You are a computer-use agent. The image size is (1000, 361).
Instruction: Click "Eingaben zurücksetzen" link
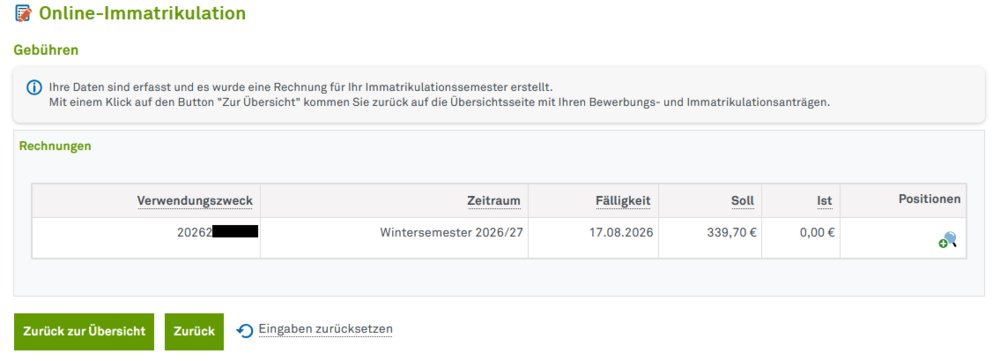point(325,329)
